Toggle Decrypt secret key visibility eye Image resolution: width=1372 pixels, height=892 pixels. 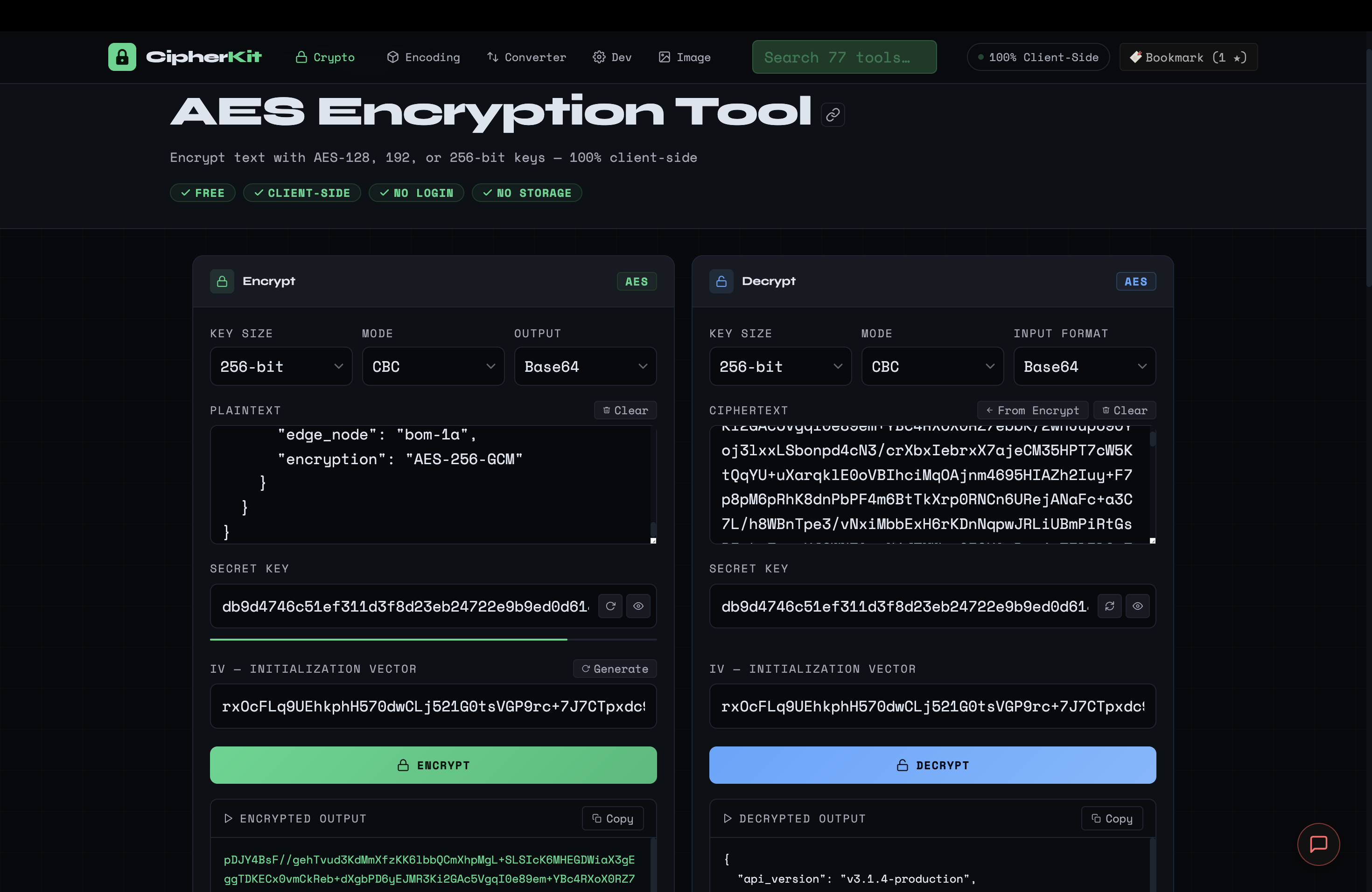click(x=1137, y=606)
